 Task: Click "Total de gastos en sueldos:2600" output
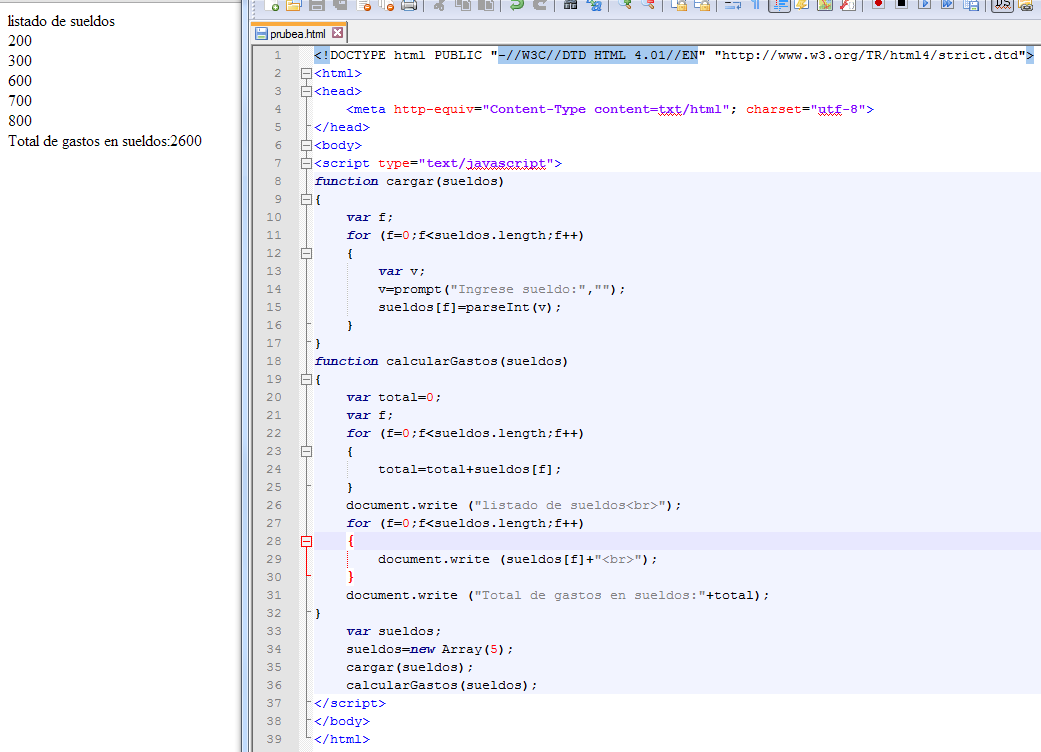[105, 141]
